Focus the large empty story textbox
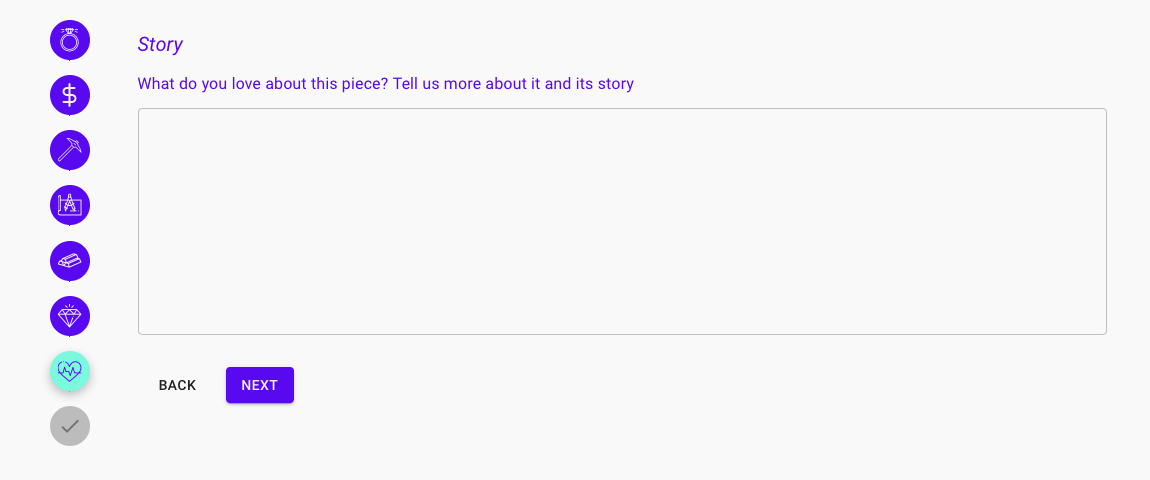Screen dimensions: 1150x480 622,222
